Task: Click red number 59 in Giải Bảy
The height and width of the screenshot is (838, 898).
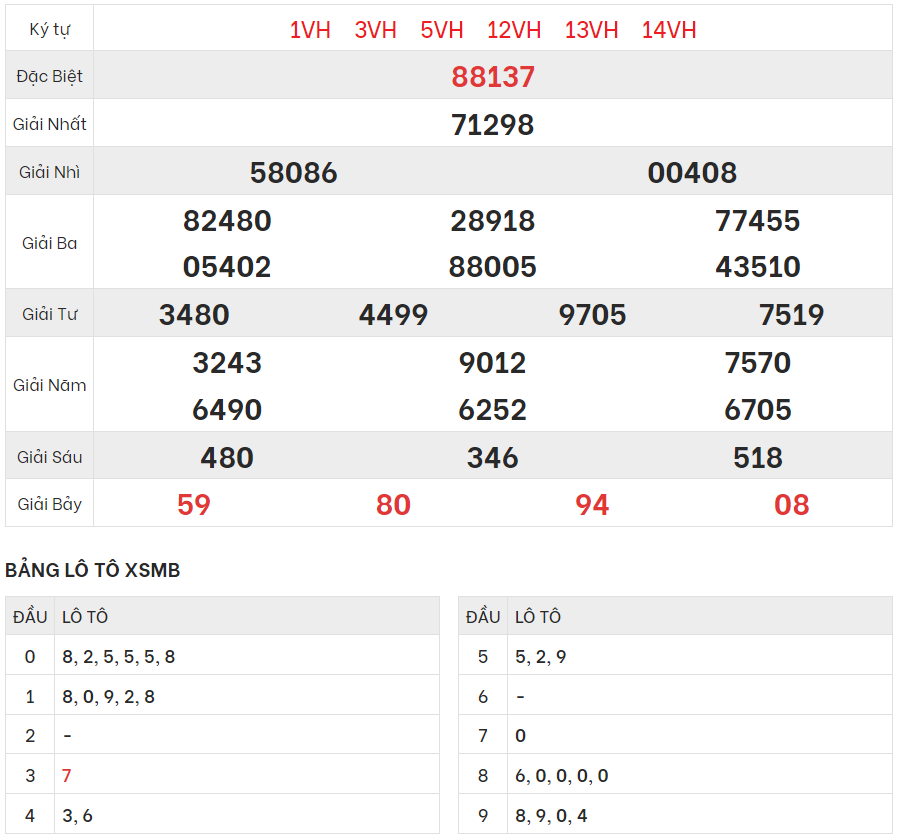Action: [x=194, y=505]
